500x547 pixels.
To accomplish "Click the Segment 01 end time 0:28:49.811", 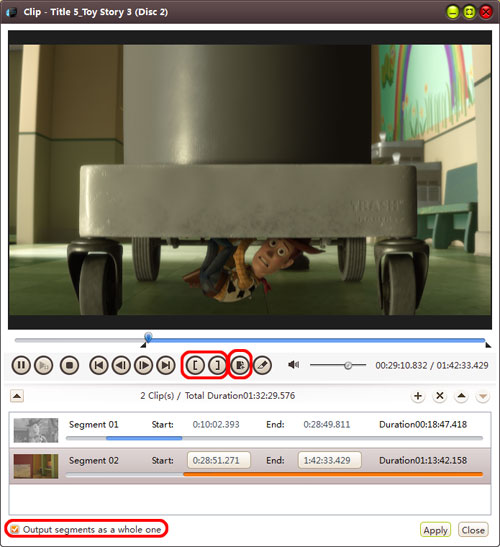I will click(327, 425).
